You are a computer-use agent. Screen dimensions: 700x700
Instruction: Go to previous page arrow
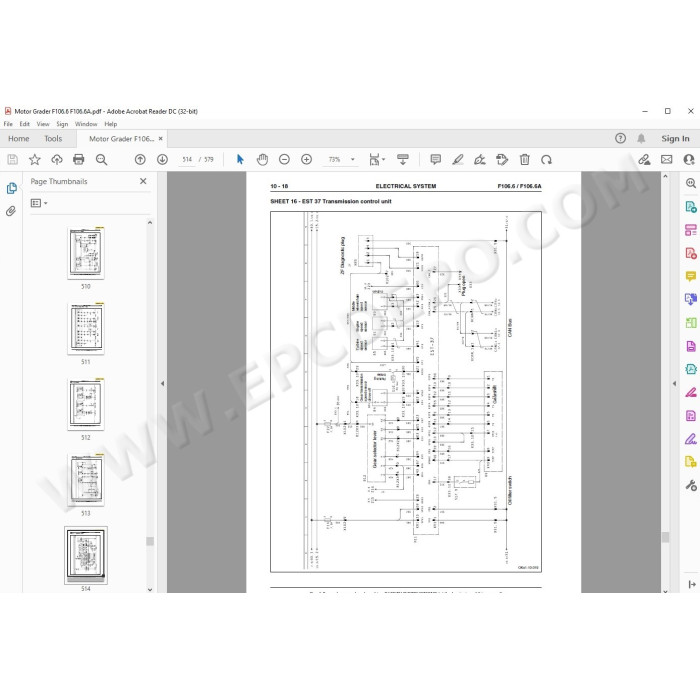(x=140, y=159)
